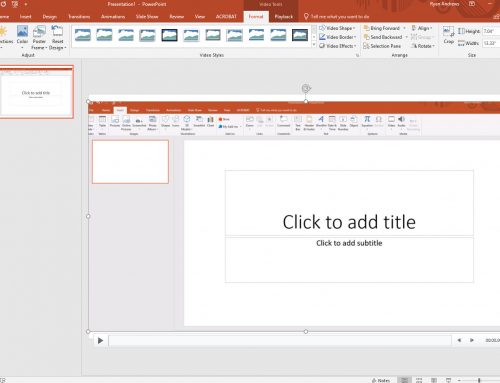This screenshot has width=500, height=383.
Task: Click the Tell me what you want search
Action: click(337, 16)
